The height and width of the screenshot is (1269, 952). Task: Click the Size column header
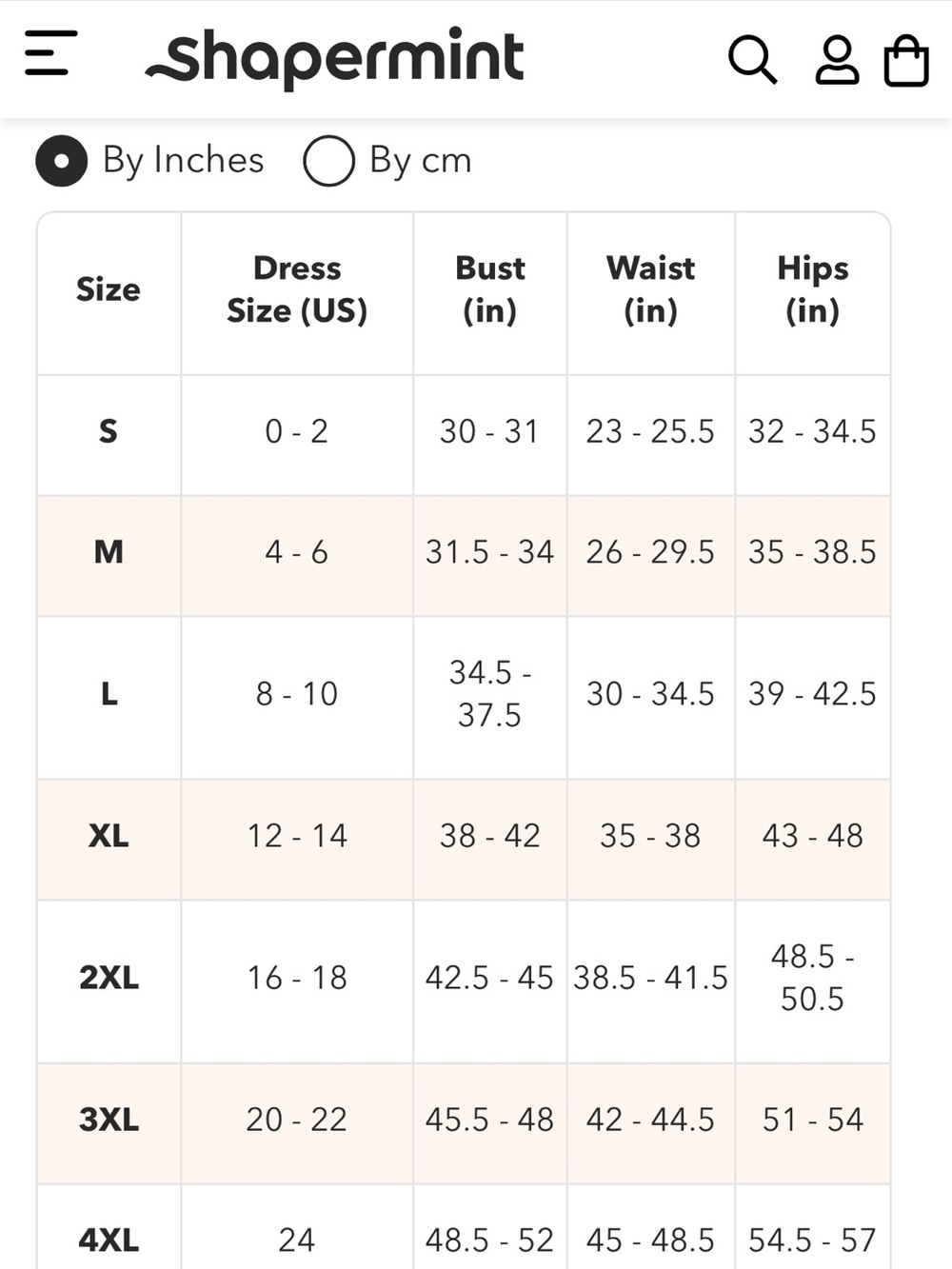[109, 289]
